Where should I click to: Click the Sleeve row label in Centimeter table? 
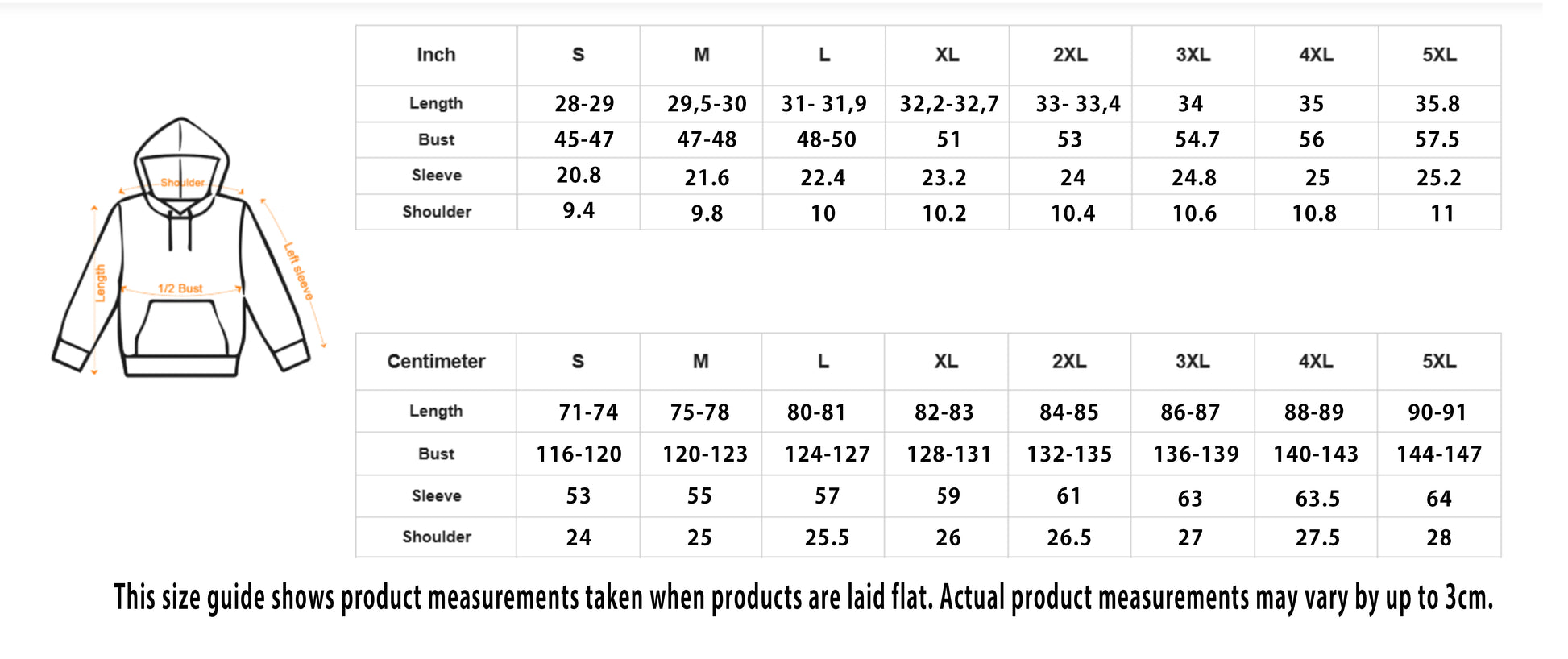coord(436,496)
